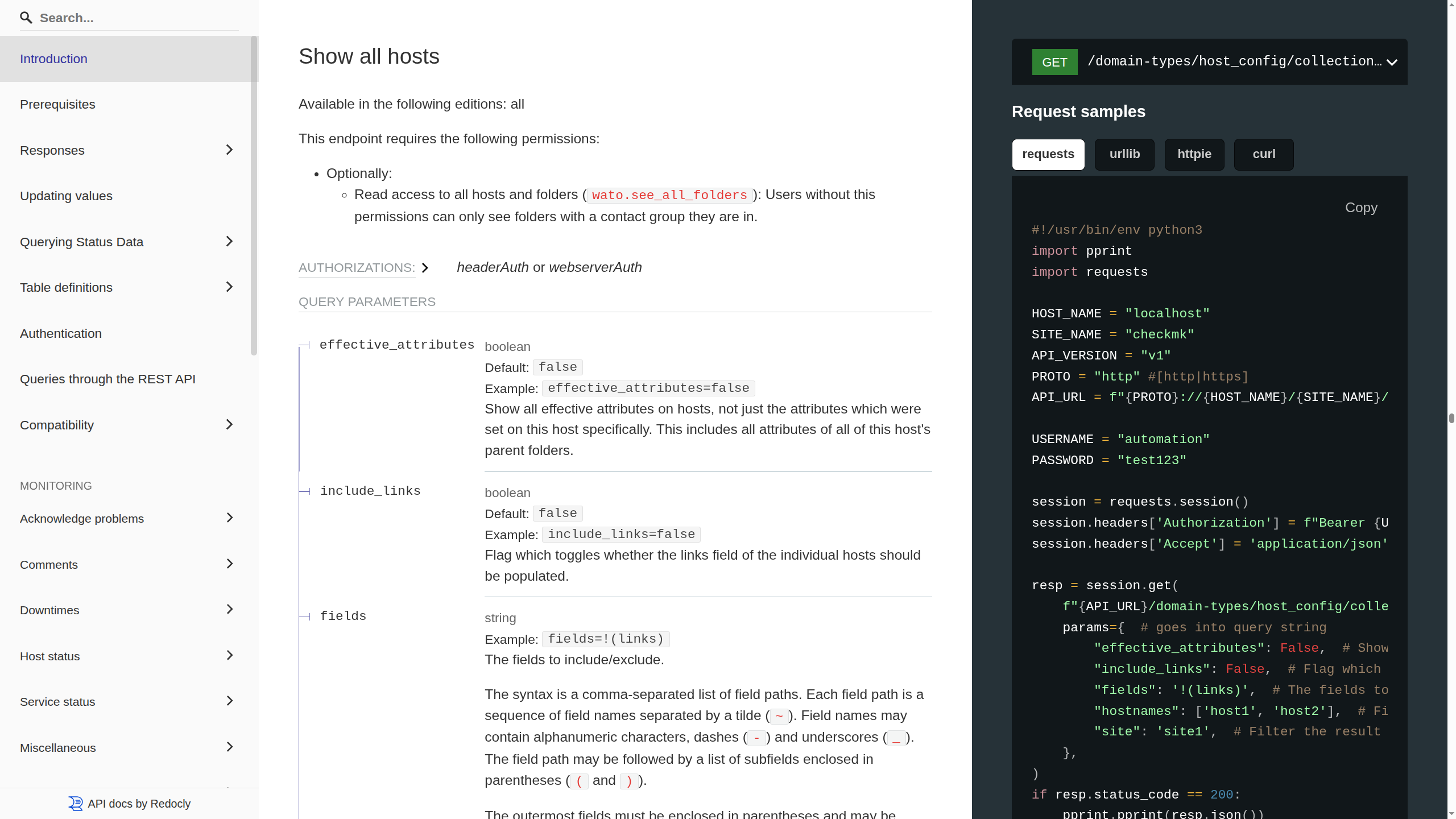
Task: Expand the Table definitions section
Action: point(229,287)
